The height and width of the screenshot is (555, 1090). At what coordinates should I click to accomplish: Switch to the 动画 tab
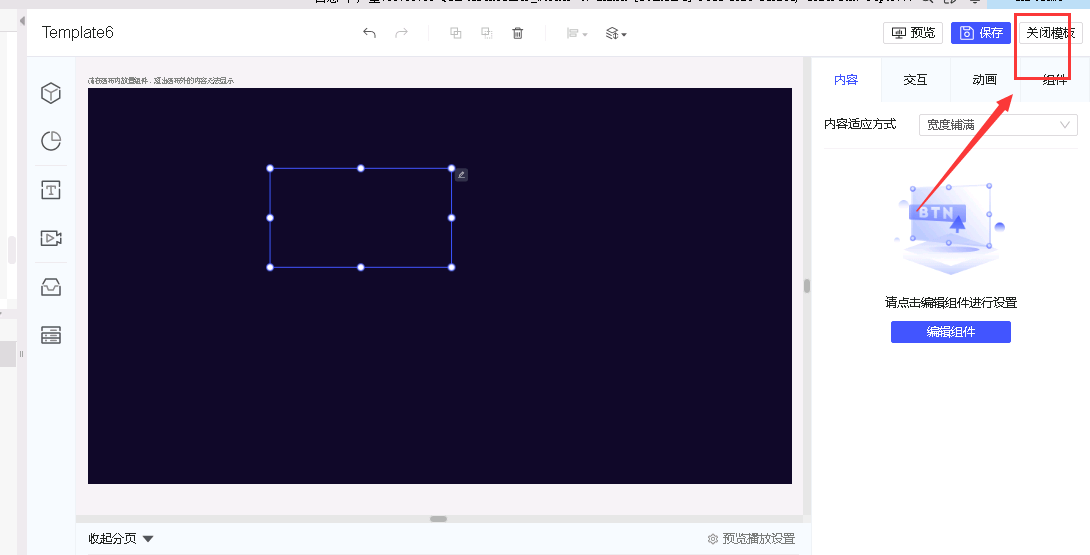click(x=985, y=80)
